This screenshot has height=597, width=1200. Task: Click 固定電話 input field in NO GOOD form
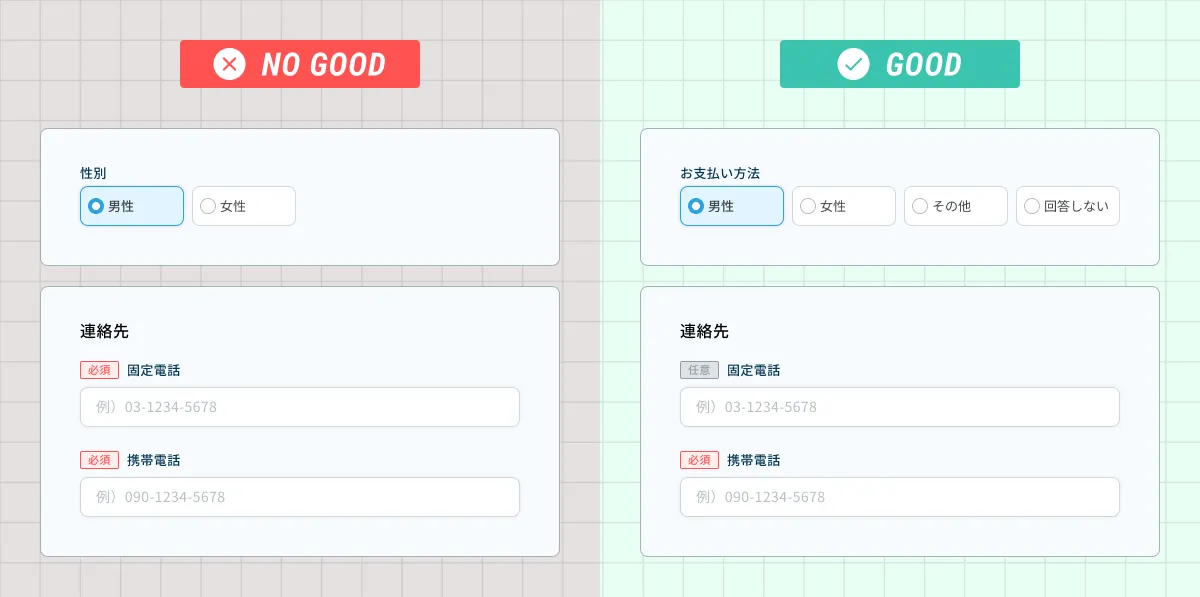pos(300,407)
